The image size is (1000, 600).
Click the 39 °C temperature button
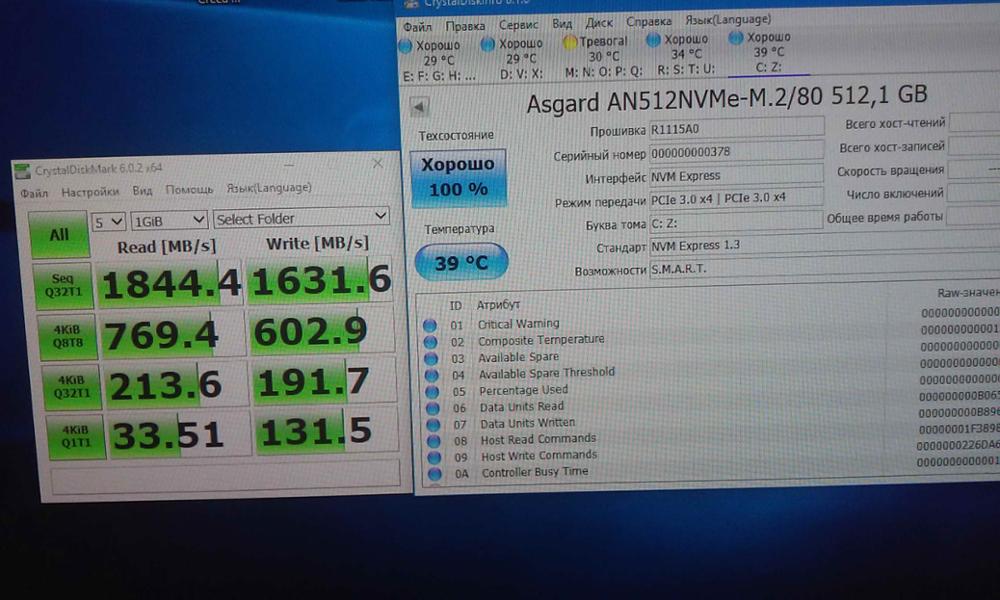[462, 262]
